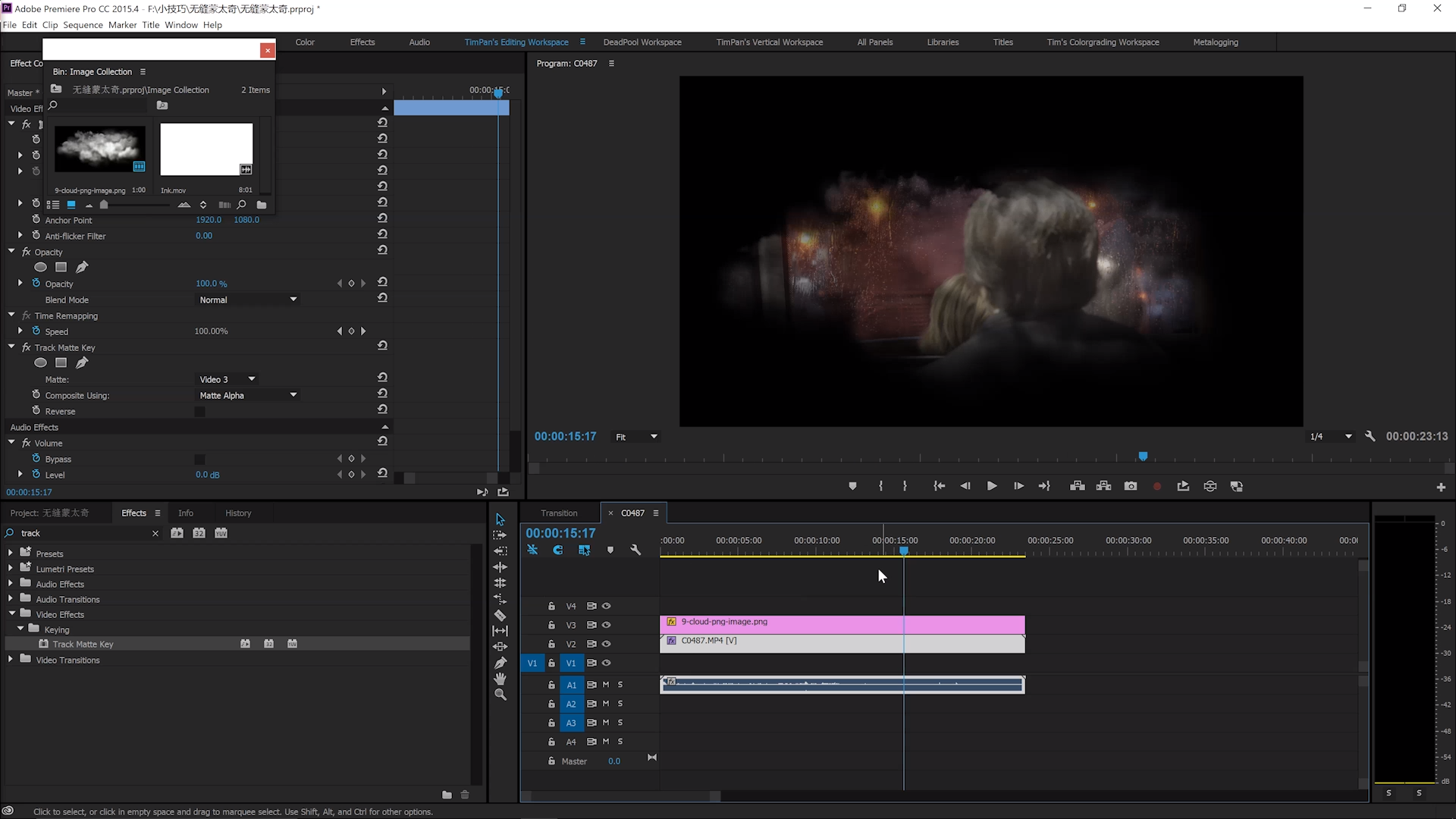This screenshot has width=1456, height=819.
Task: Expand the Video Transitions folder
Action: pyautogui.click(x=11, y=659)
